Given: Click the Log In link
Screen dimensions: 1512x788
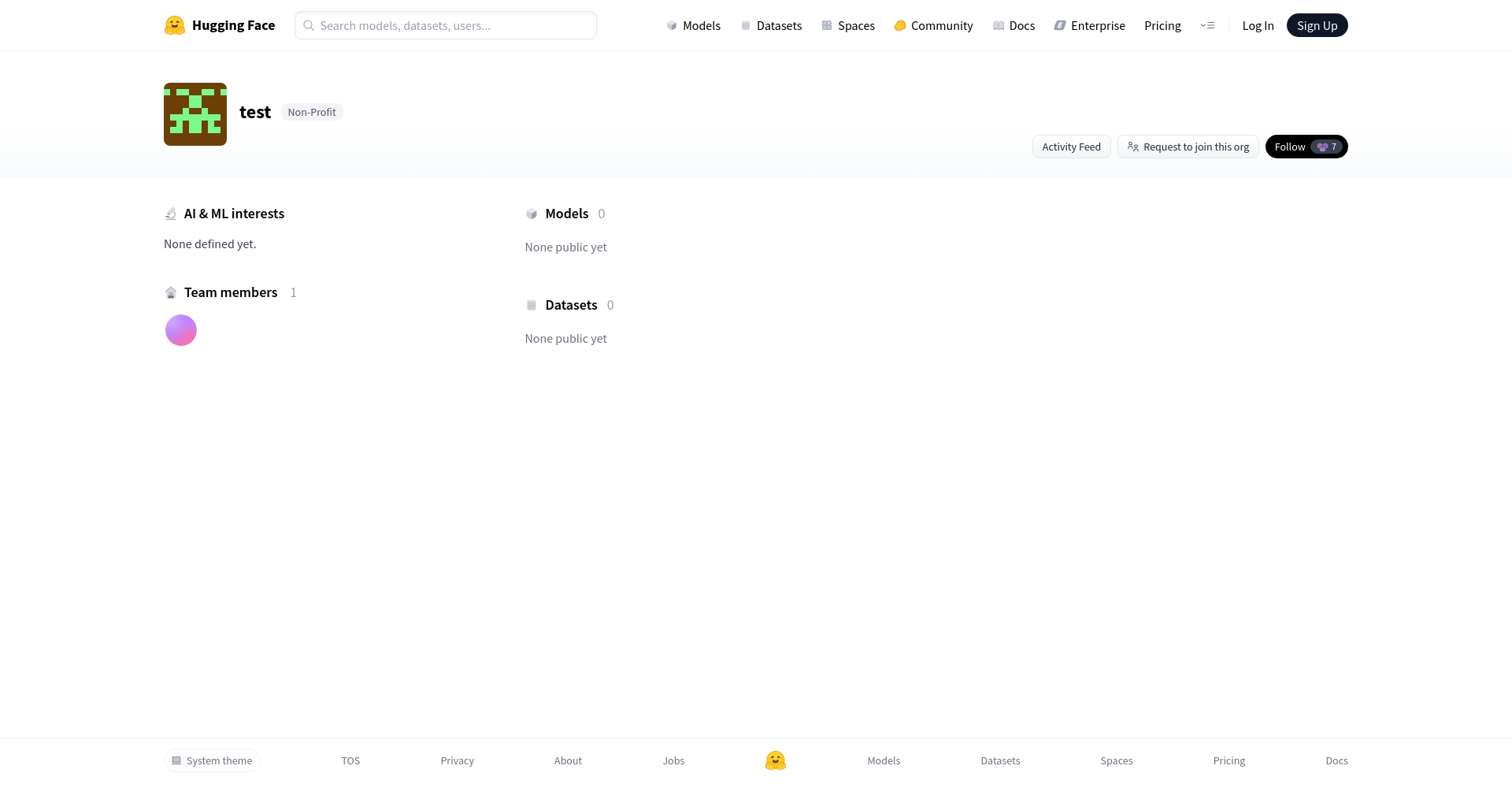Looking at the screenshot, I should pyautogui.click(x=1258, y=25).
